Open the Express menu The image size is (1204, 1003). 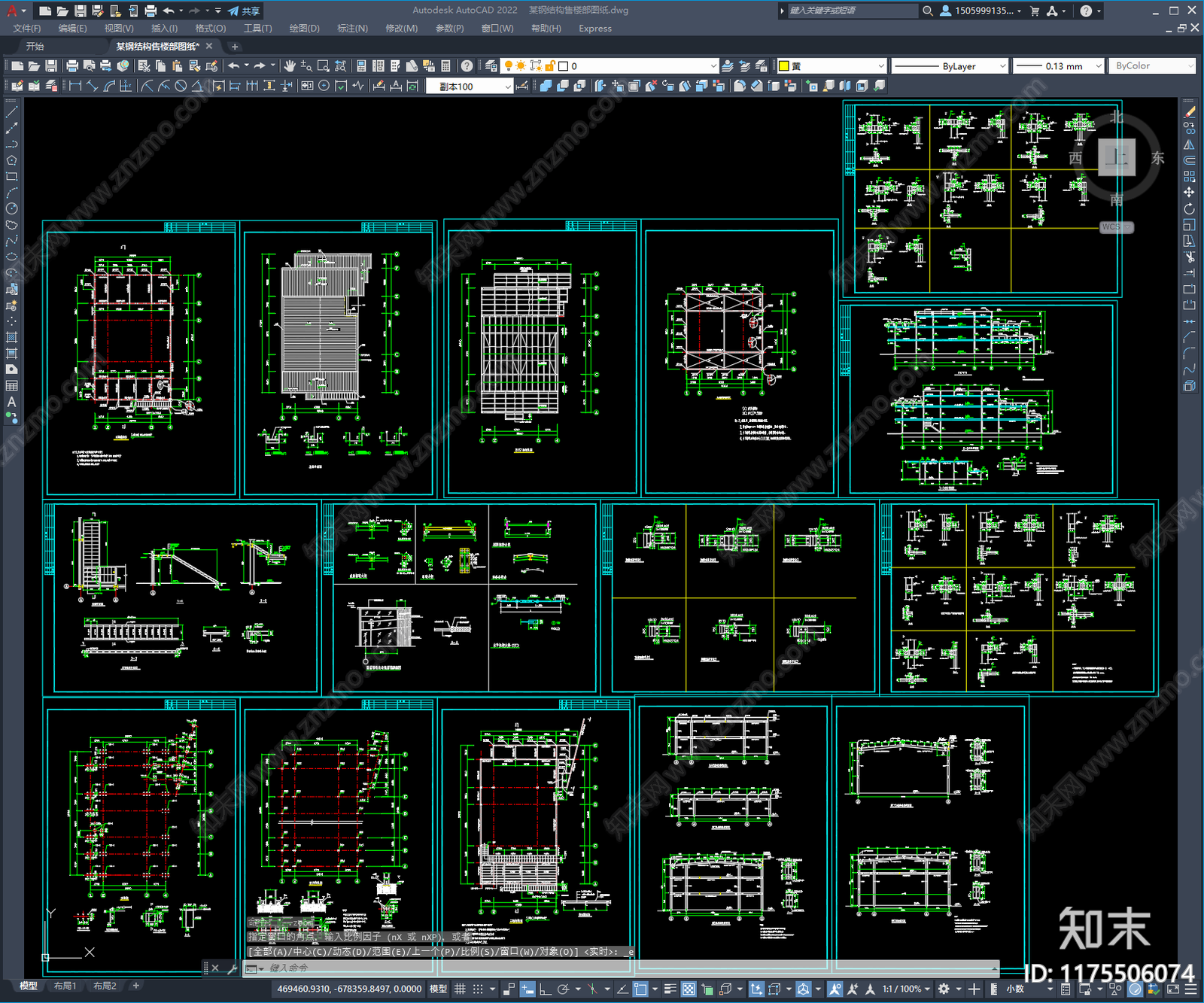[x=595, y=29]
